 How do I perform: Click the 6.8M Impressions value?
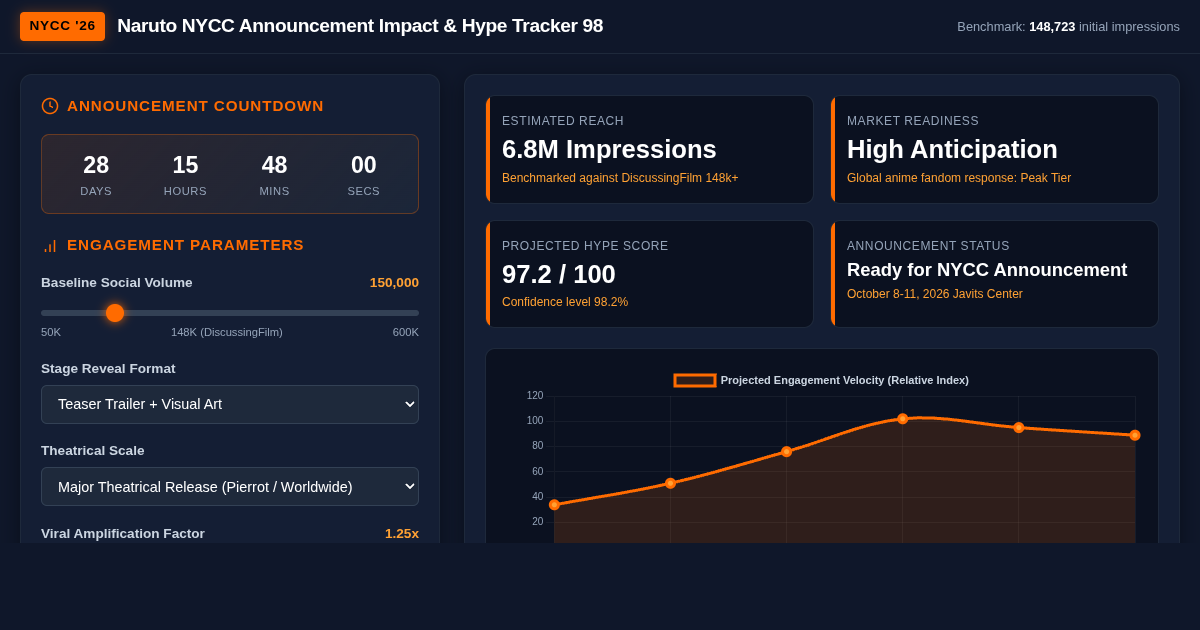[x=609, y=149]
